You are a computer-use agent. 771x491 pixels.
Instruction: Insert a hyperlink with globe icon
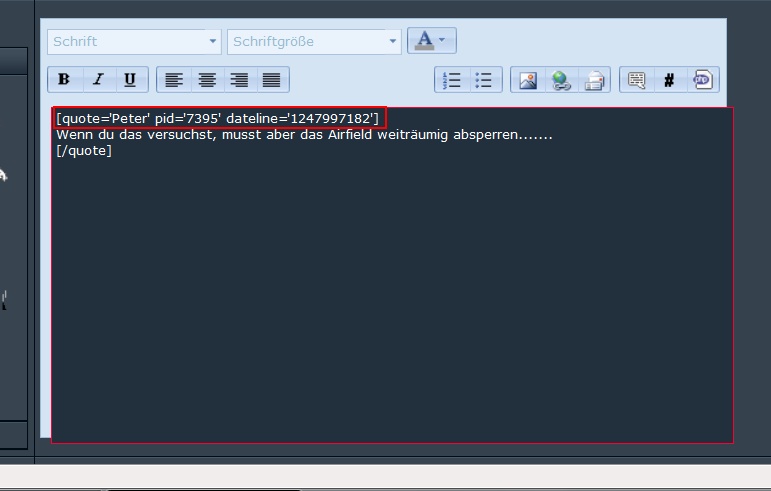coord(561,80)
